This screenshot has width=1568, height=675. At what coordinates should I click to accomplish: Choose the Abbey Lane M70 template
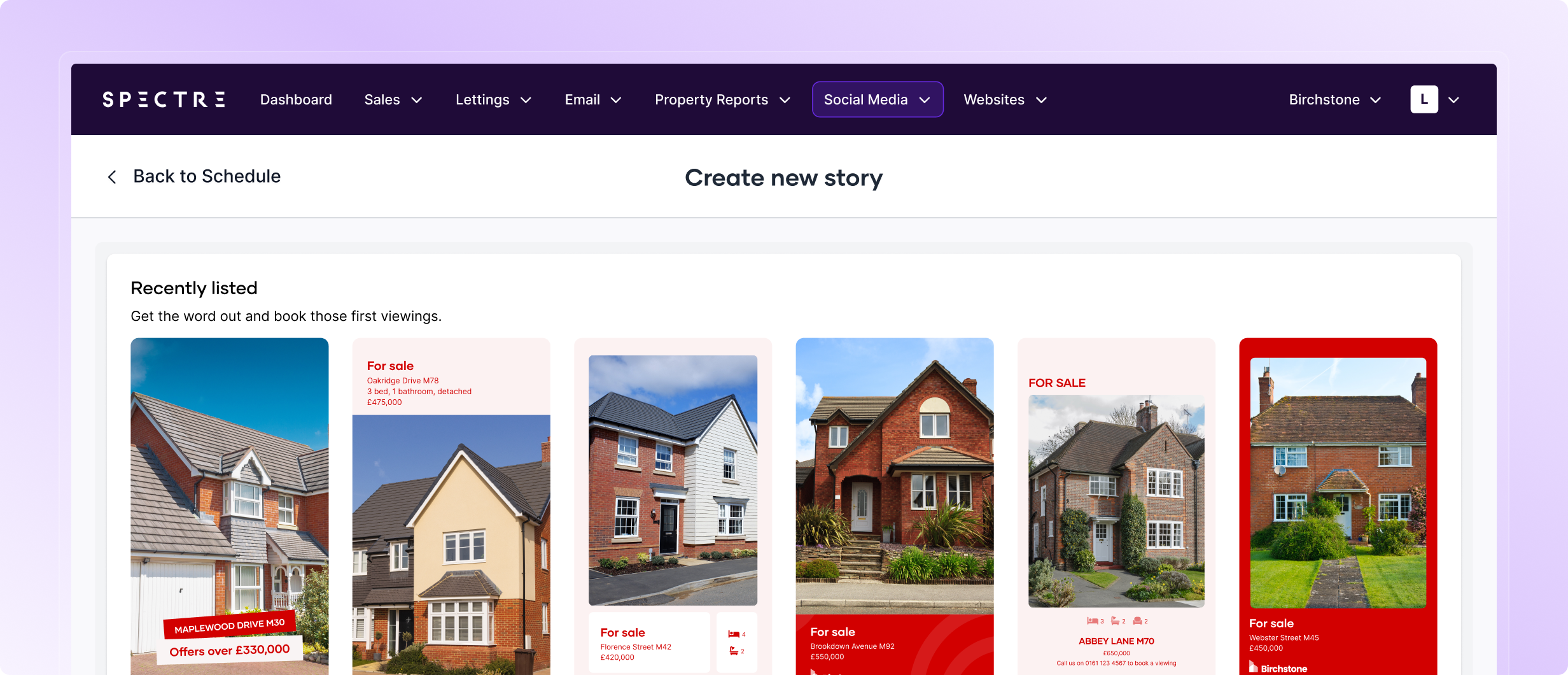1116,506
